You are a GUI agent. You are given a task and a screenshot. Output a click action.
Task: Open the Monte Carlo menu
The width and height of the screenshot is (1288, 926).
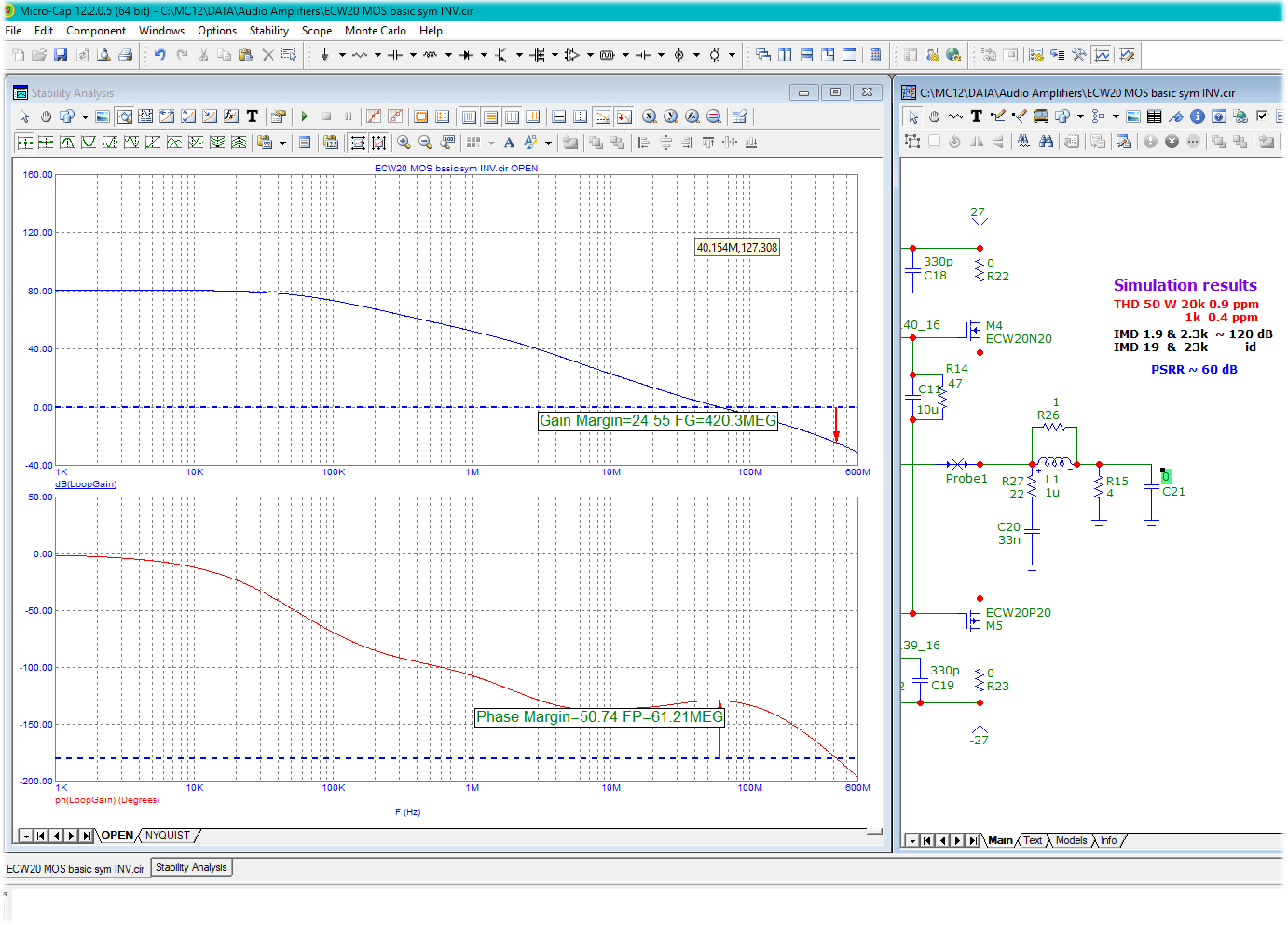[x=375, y=31]
